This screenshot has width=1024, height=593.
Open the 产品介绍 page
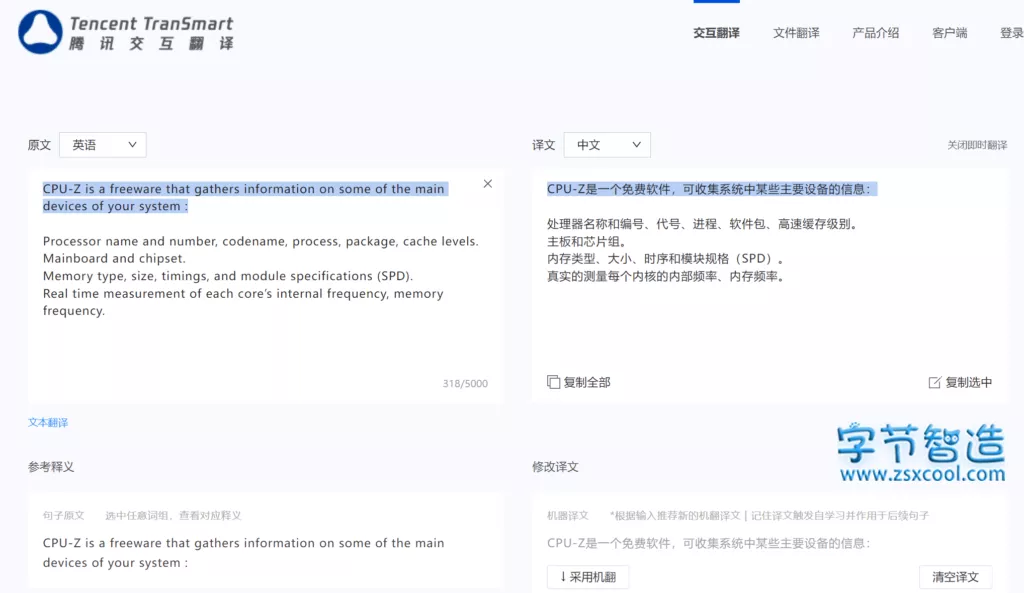pyautogui.click(x=876, y=33)
